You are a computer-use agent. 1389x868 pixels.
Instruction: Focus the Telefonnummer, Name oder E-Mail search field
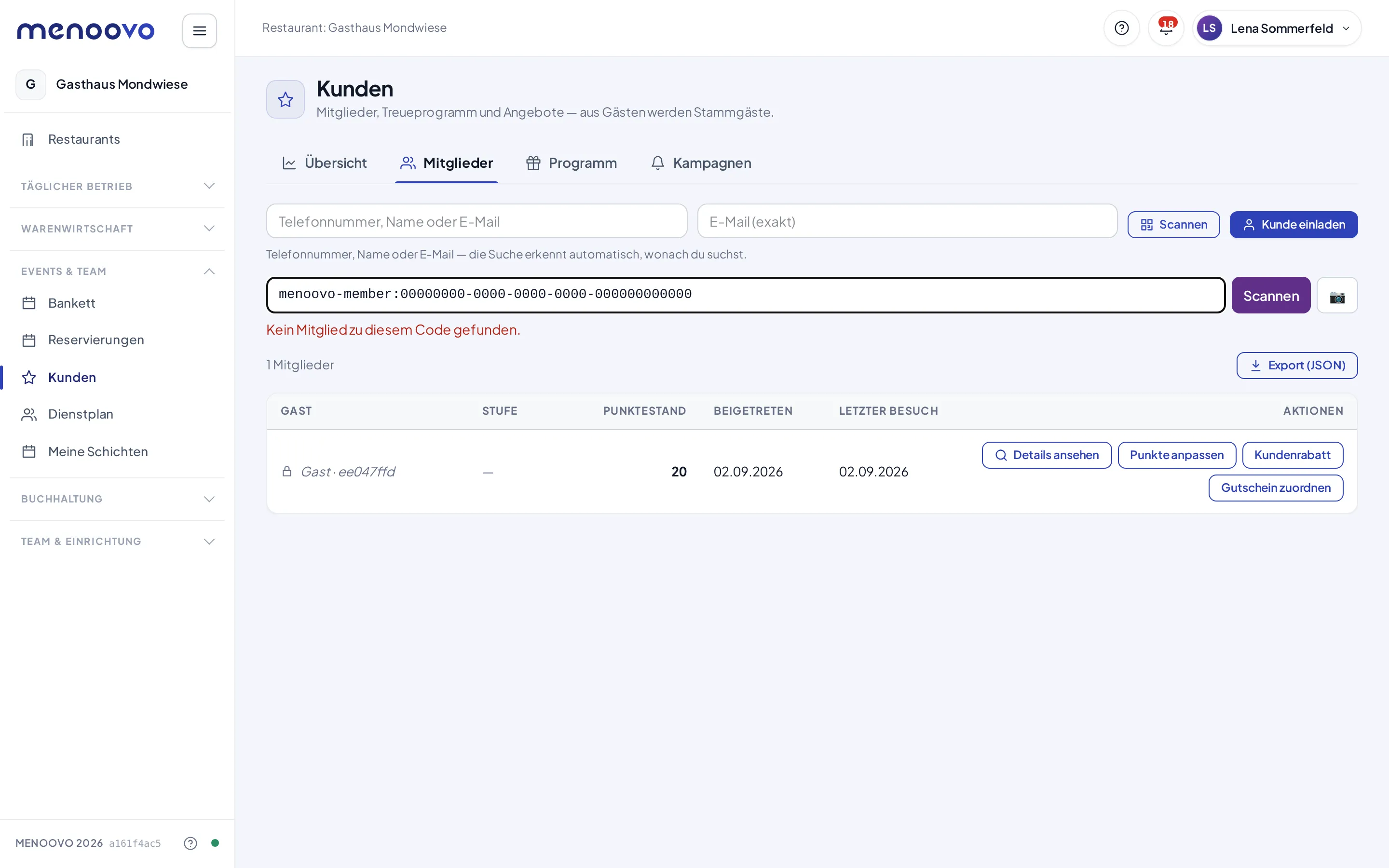click(x=477, y=222)
